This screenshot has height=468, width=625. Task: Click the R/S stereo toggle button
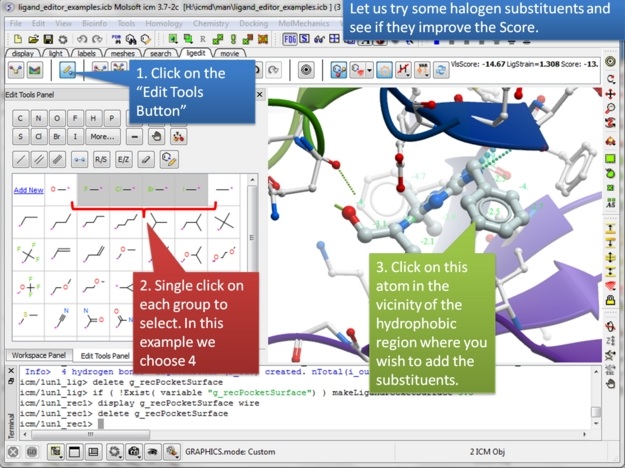pyautogui.click(x=101, y=159)
